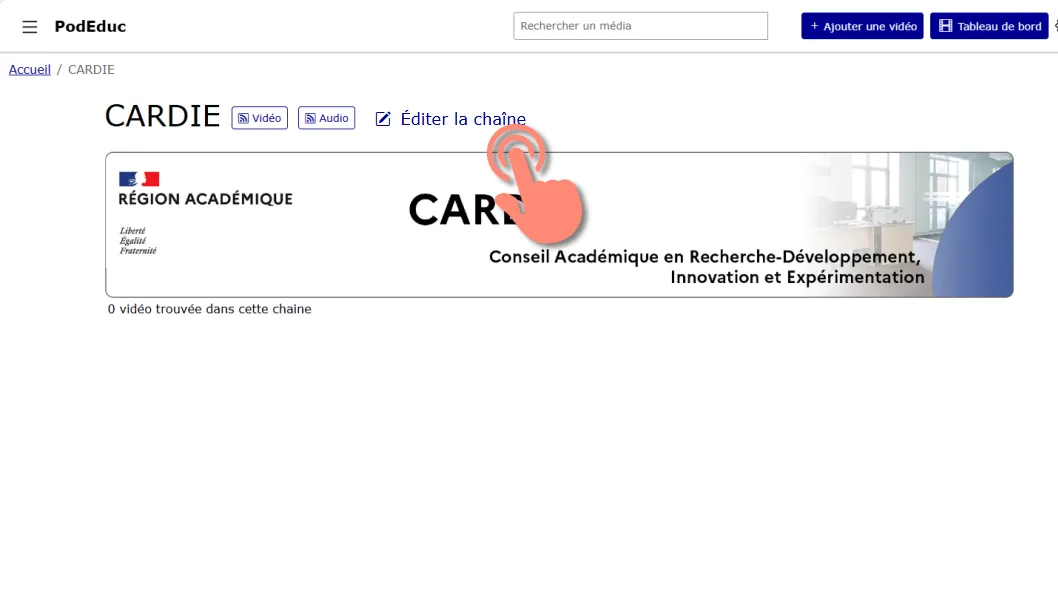The height and width of the screenshot is (595, 1058).
Task: Subscribe to the Vidéo RSS feed
Action: coord(260,118)
